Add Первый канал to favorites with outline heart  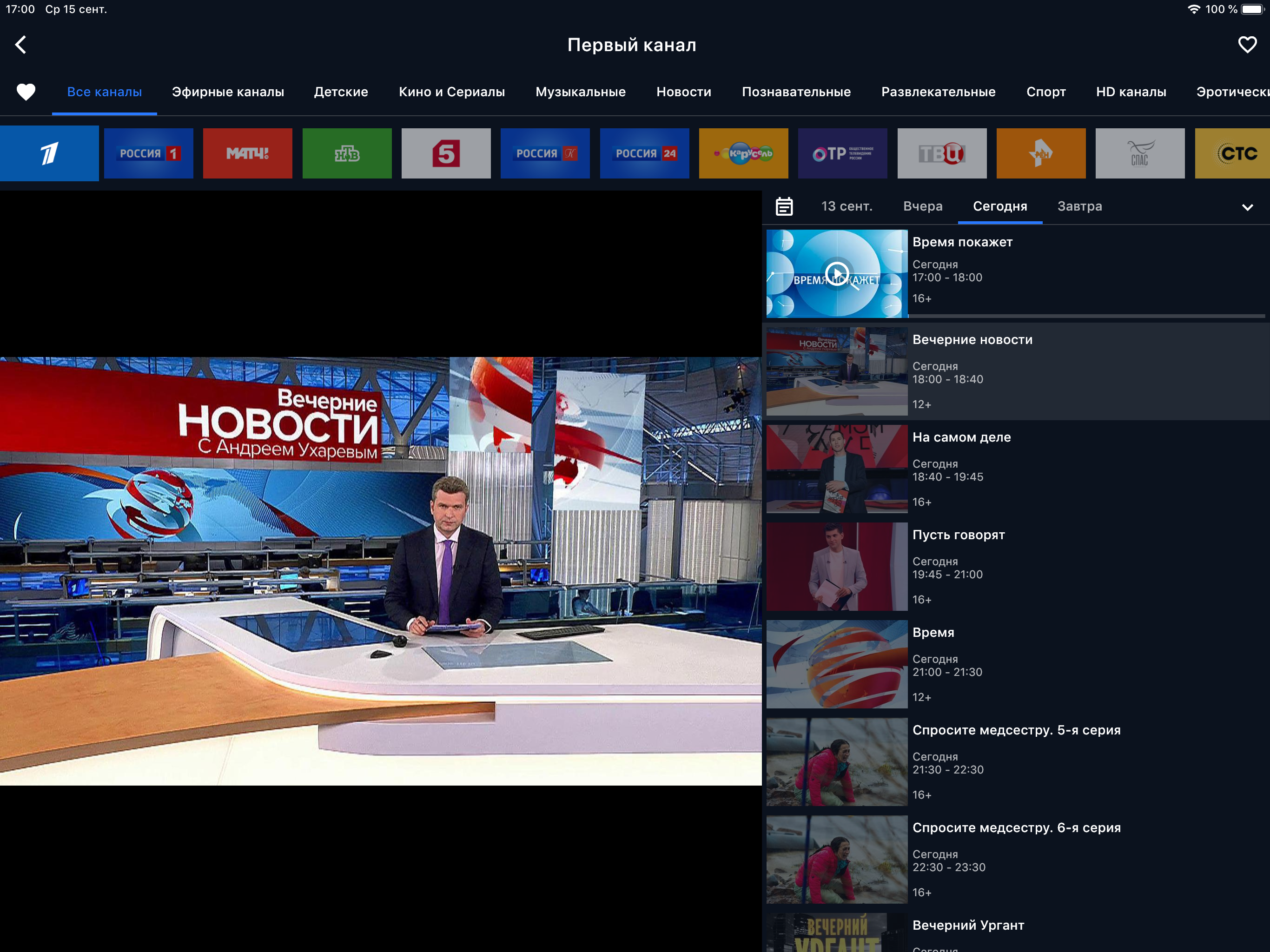(x=1247, y=45)
